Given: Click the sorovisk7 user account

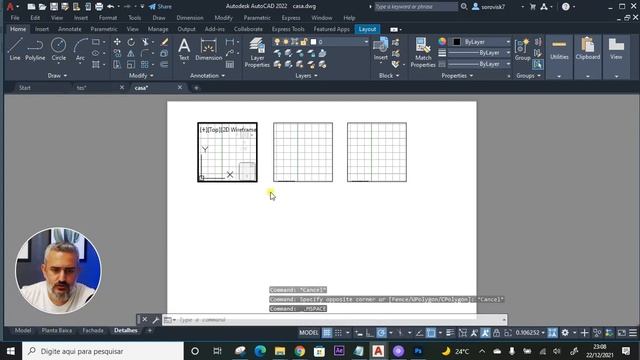Looking at the screenshot, I should click(x=489, y=7).
